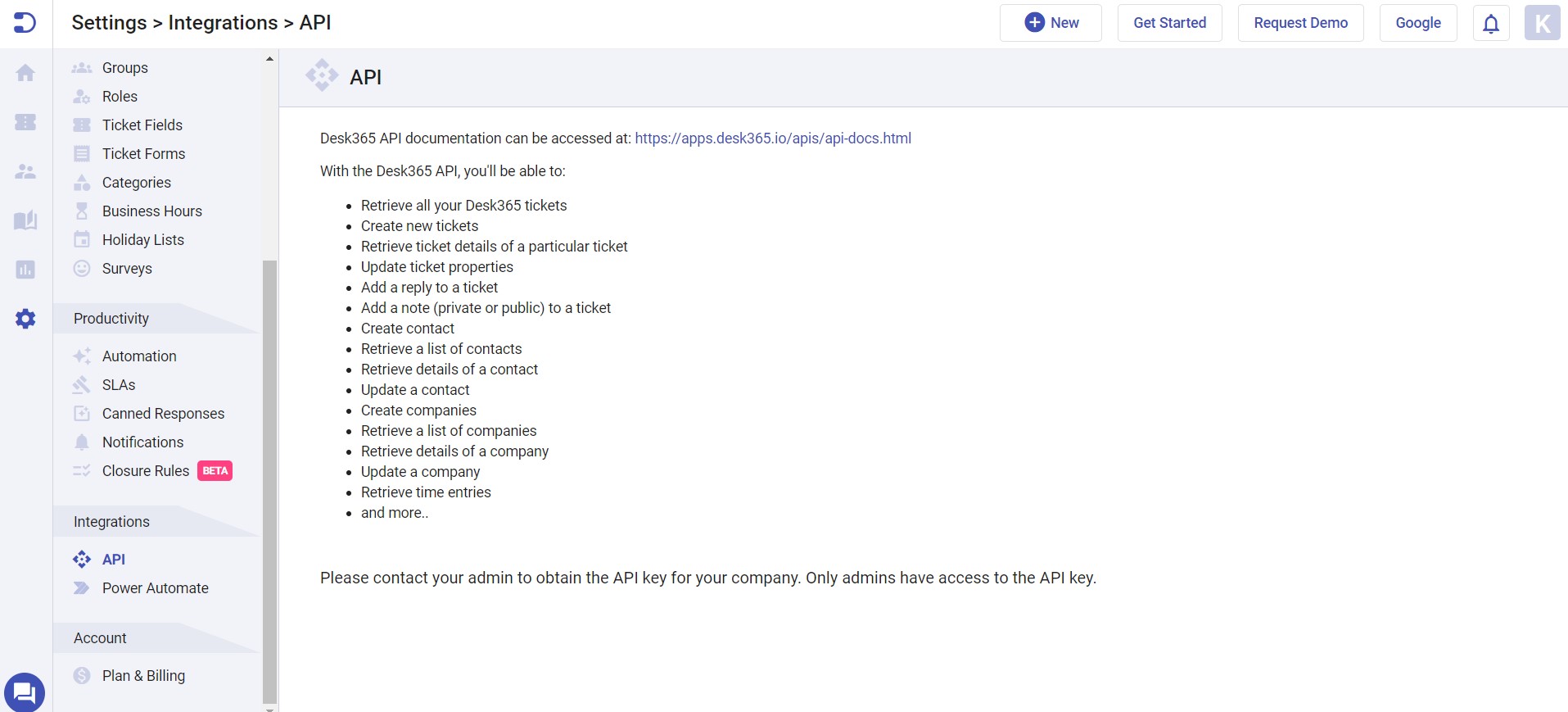Click the Desk365 logo icon
The width and height of the screenshot is (1568, 712).
(x=25, y=23)
